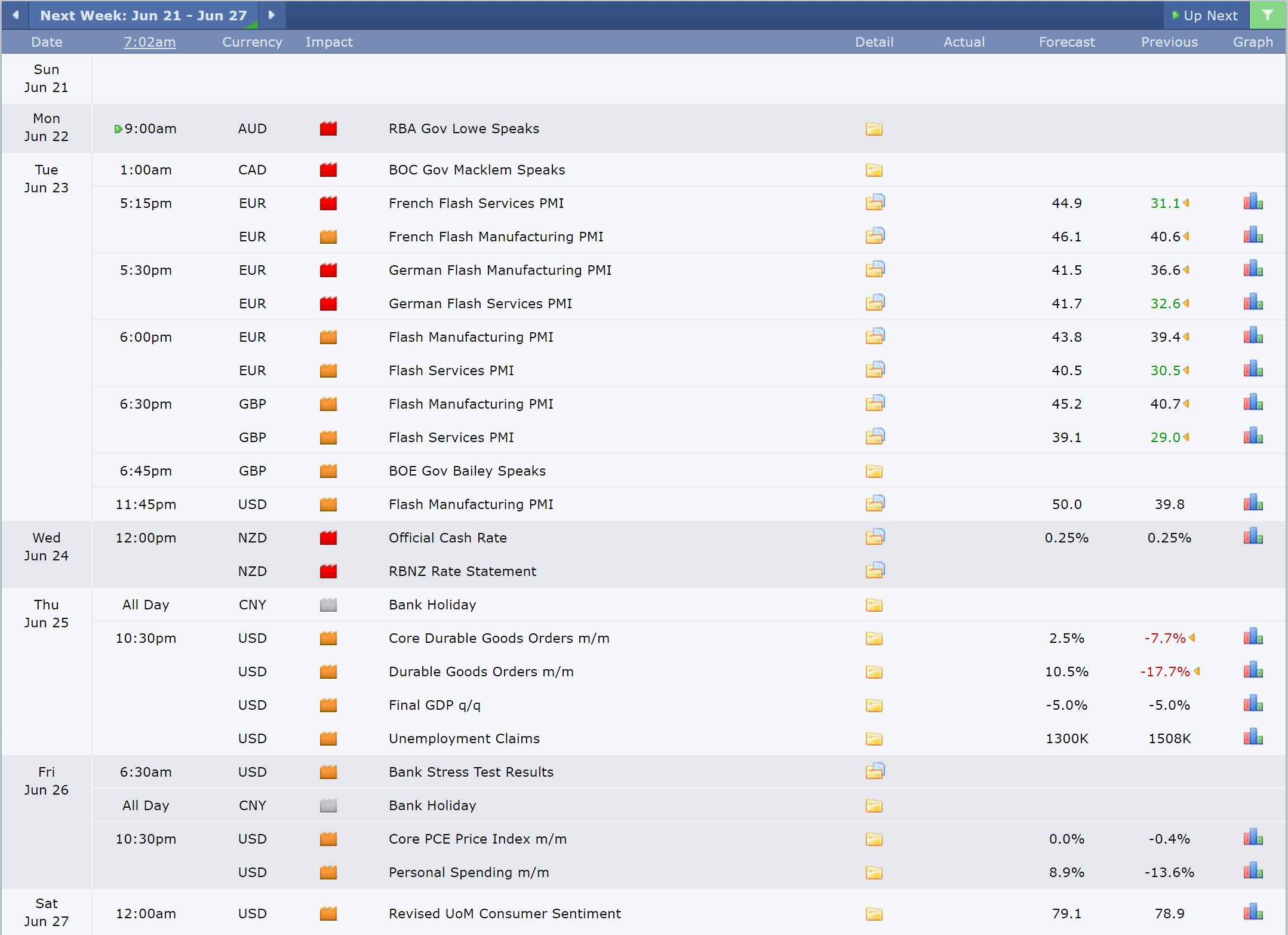Screen dimensions: 1288x935
Task: Click the Currency column header
Action: click(x=252, y=42)
